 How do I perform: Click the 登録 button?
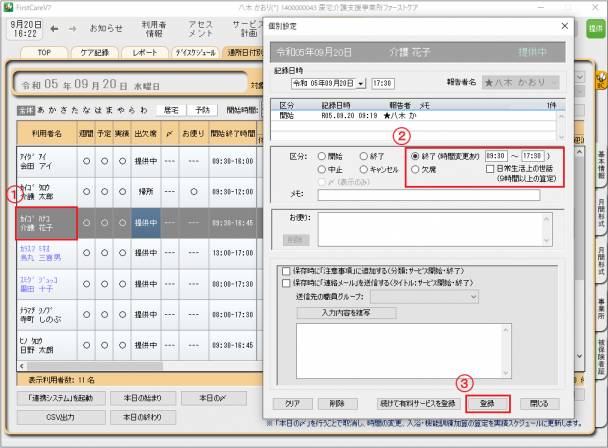[487, 403]
